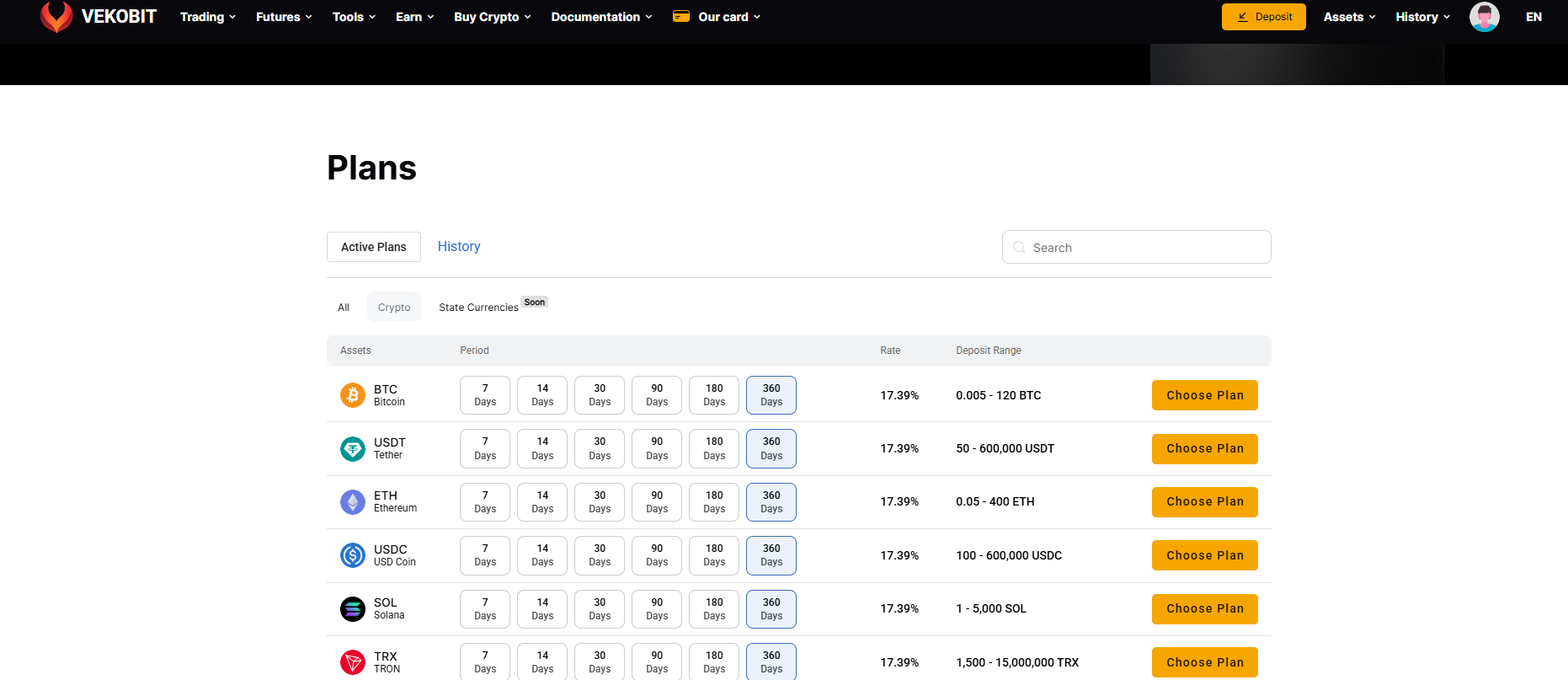Click the Assets column header

tap(355, 351)
